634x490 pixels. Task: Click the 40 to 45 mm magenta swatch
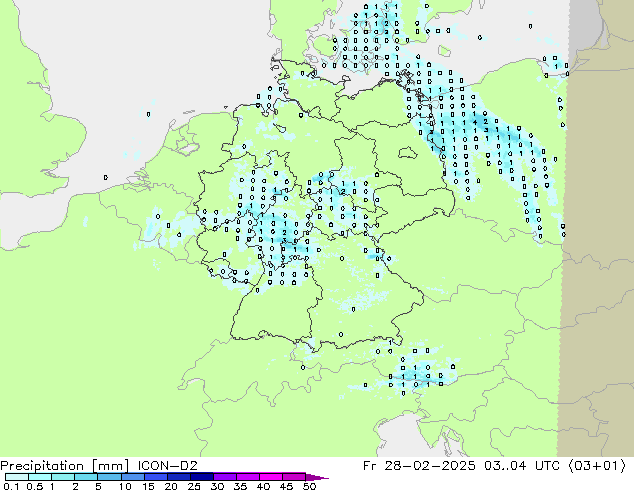pyautogui.click(x=271, y=477)
